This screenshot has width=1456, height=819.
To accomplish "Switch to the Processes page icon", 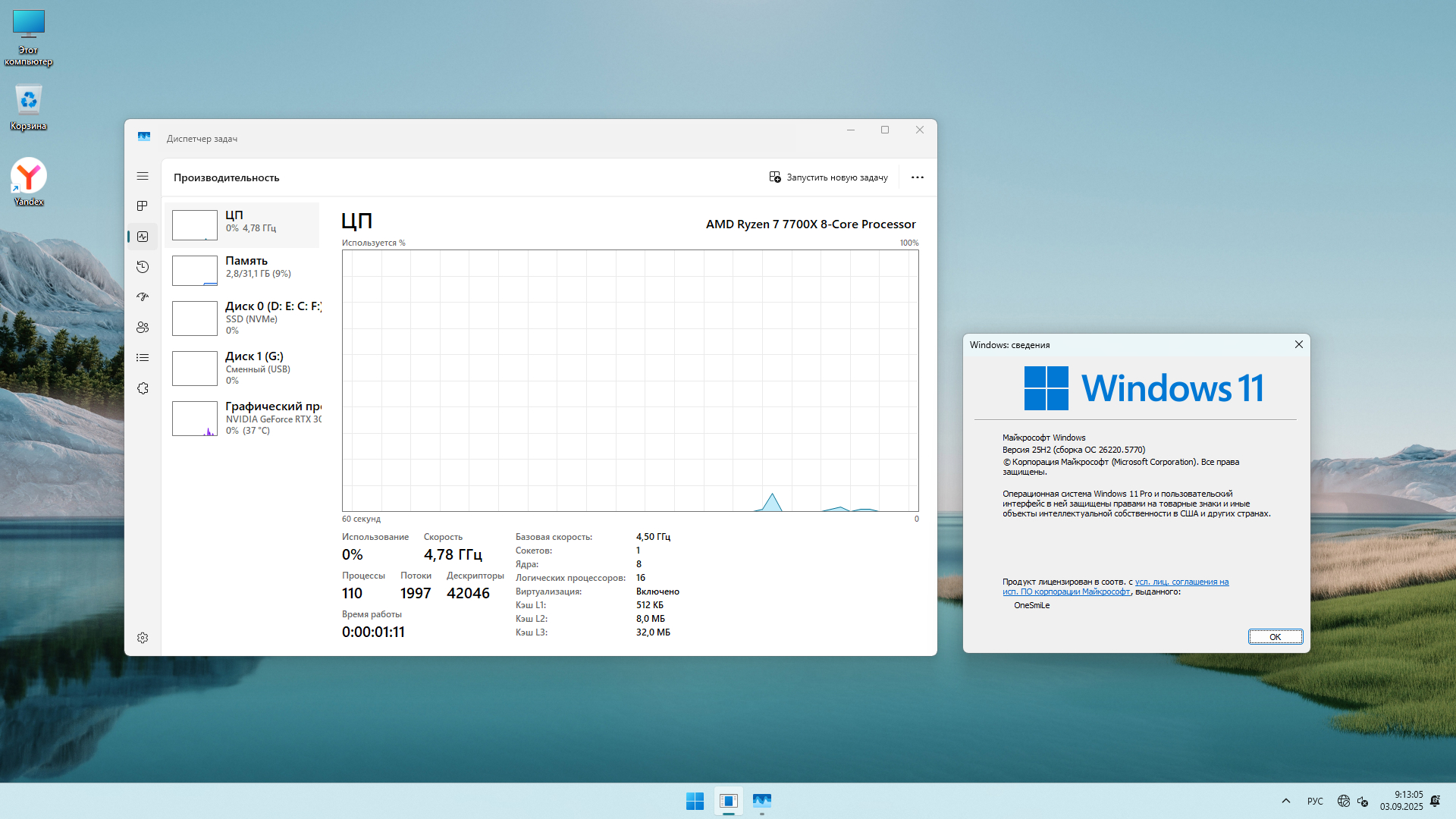I will tap(143, 206).
